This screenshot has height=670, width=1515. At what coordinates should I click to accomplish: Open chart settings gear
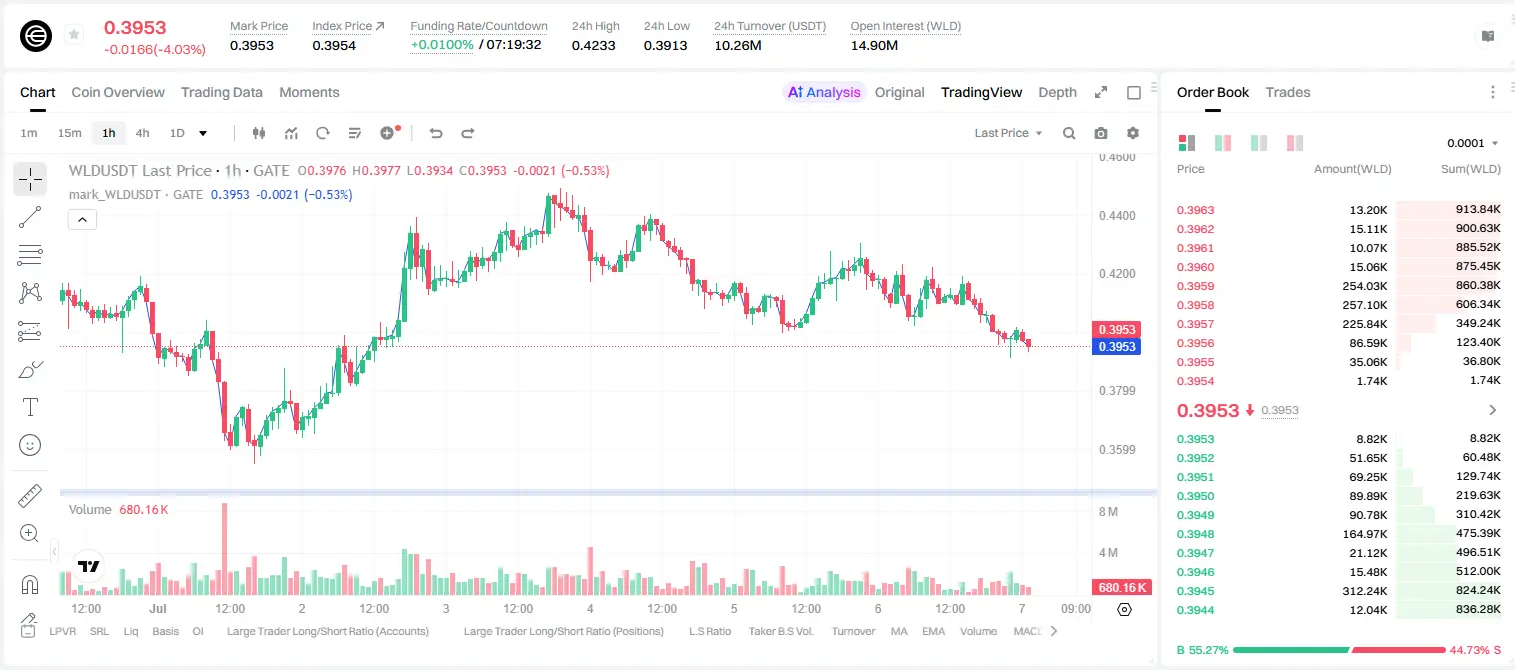tap(1133, 133)
